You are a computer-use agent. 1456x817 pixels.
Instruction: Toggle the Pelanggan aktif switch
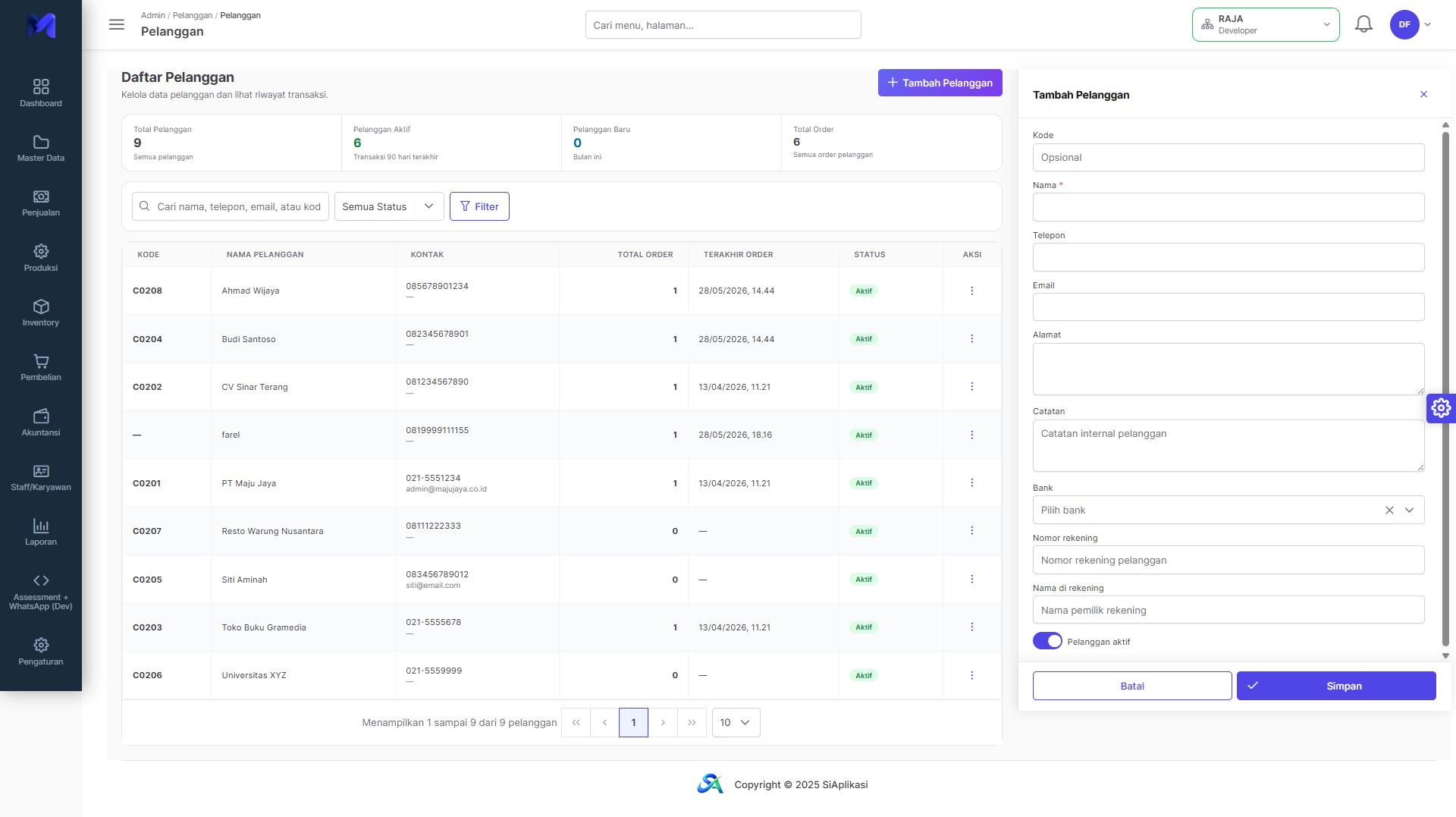point(1047,641)
